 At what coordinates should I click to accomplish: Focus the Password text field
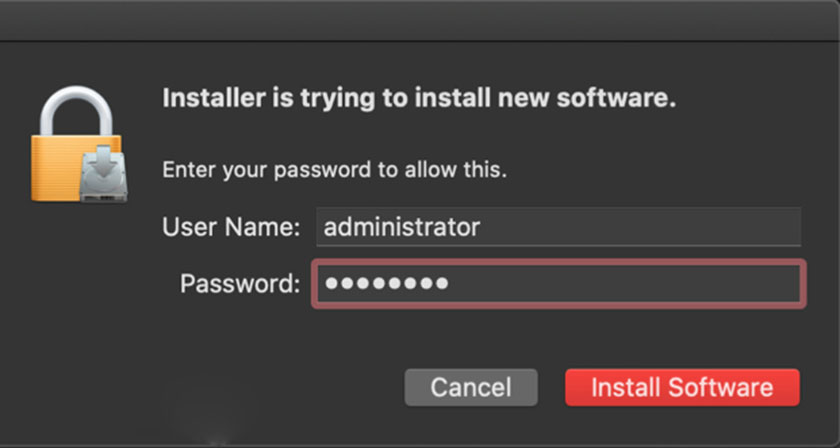coord(558,284)
